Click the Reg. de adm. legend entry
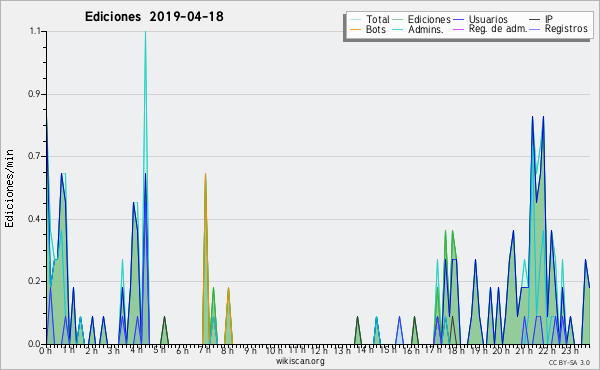600x370 pixels. pos(490,29)
